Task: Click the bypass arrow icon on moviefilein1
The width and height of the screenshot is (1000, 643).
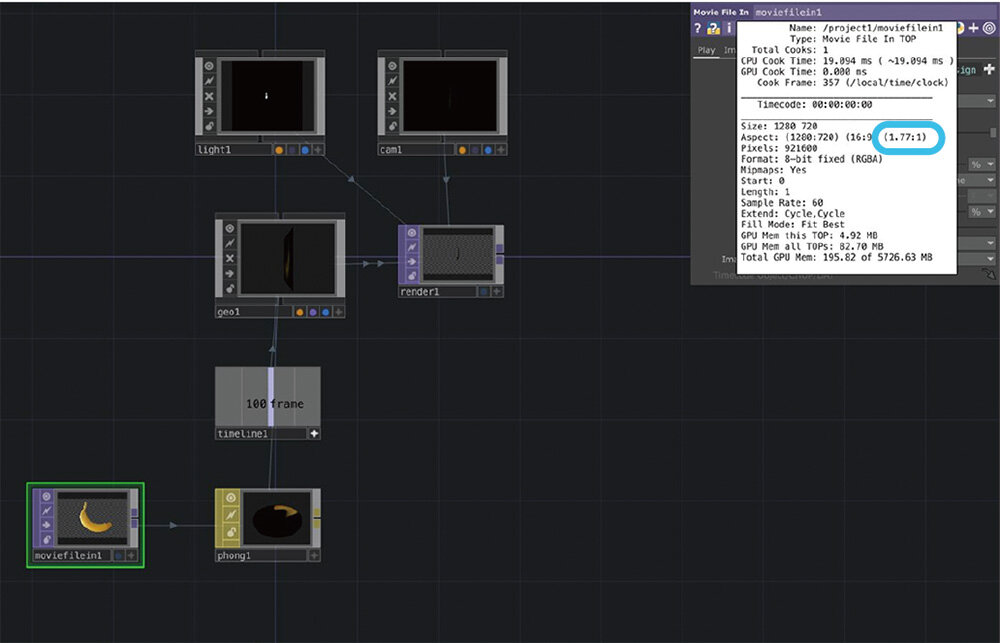Action: point(45,527)
